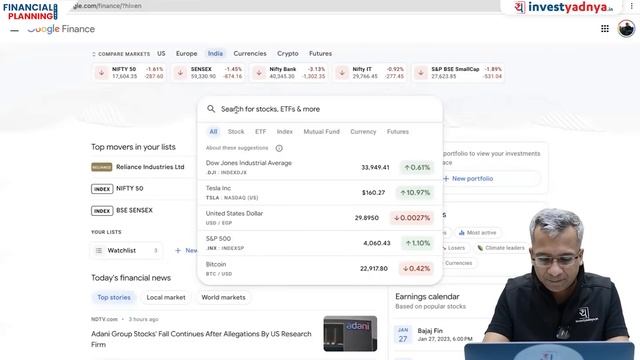Click the USD/EGP 0.0027% change badge
This screenshot has height=360, width=640.
coord(412,218)
